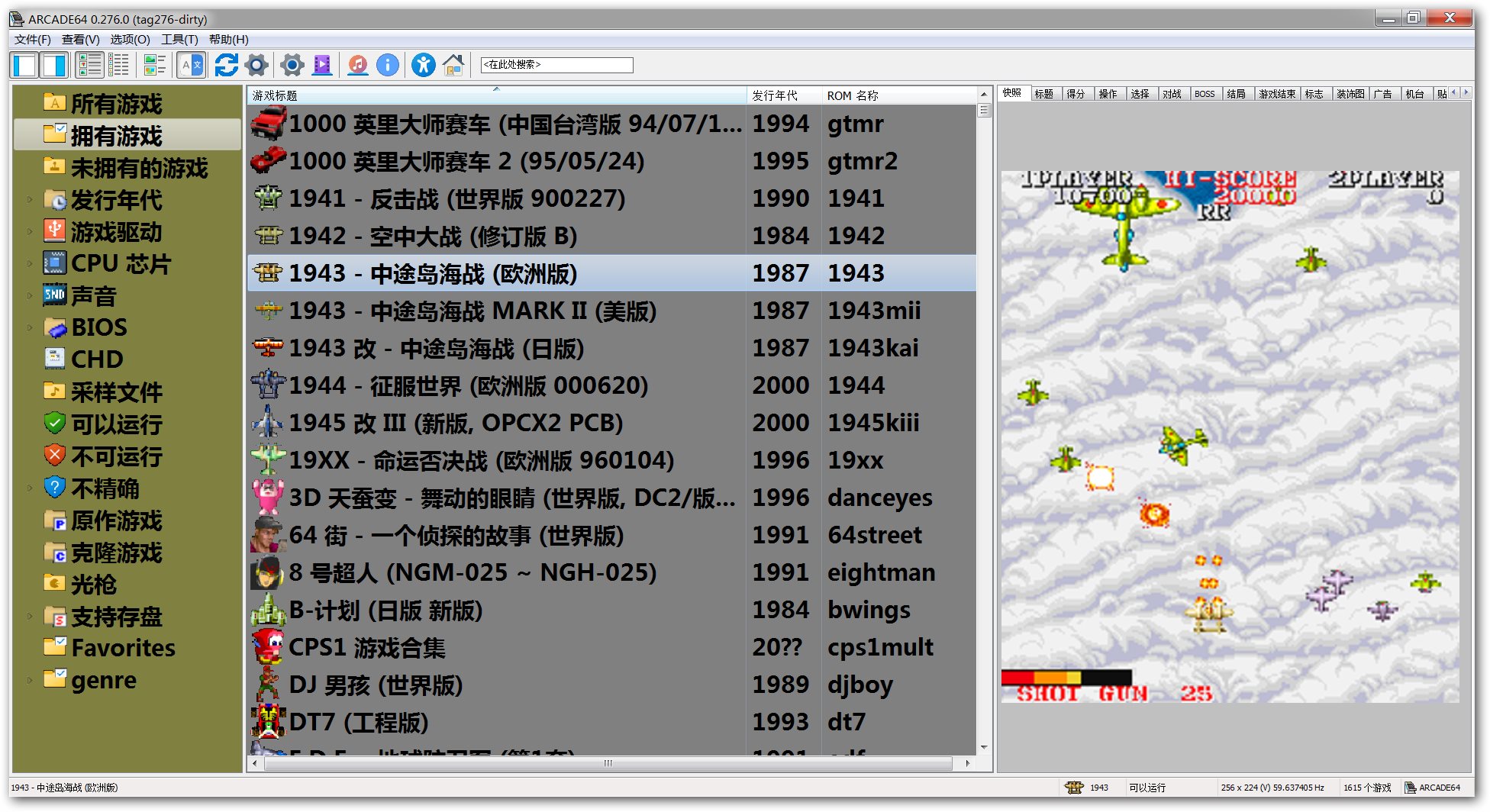Select 1944 - 征服世界 game entry
This screenshot has height=812, width=1490.
468,385
